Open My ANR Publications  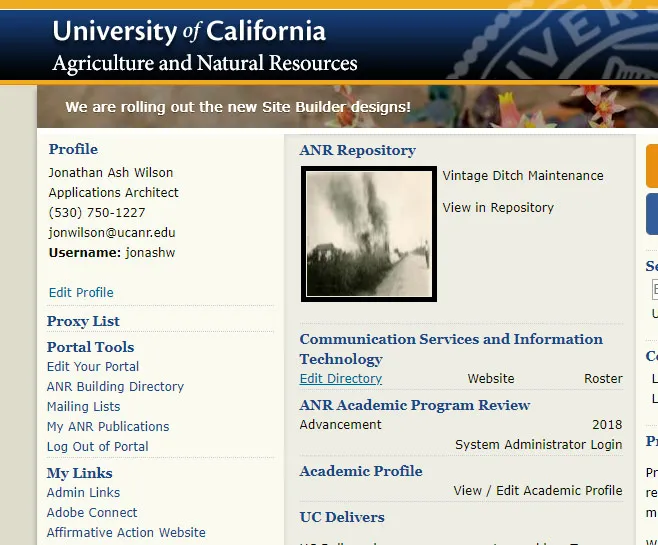tap(108, 427)
